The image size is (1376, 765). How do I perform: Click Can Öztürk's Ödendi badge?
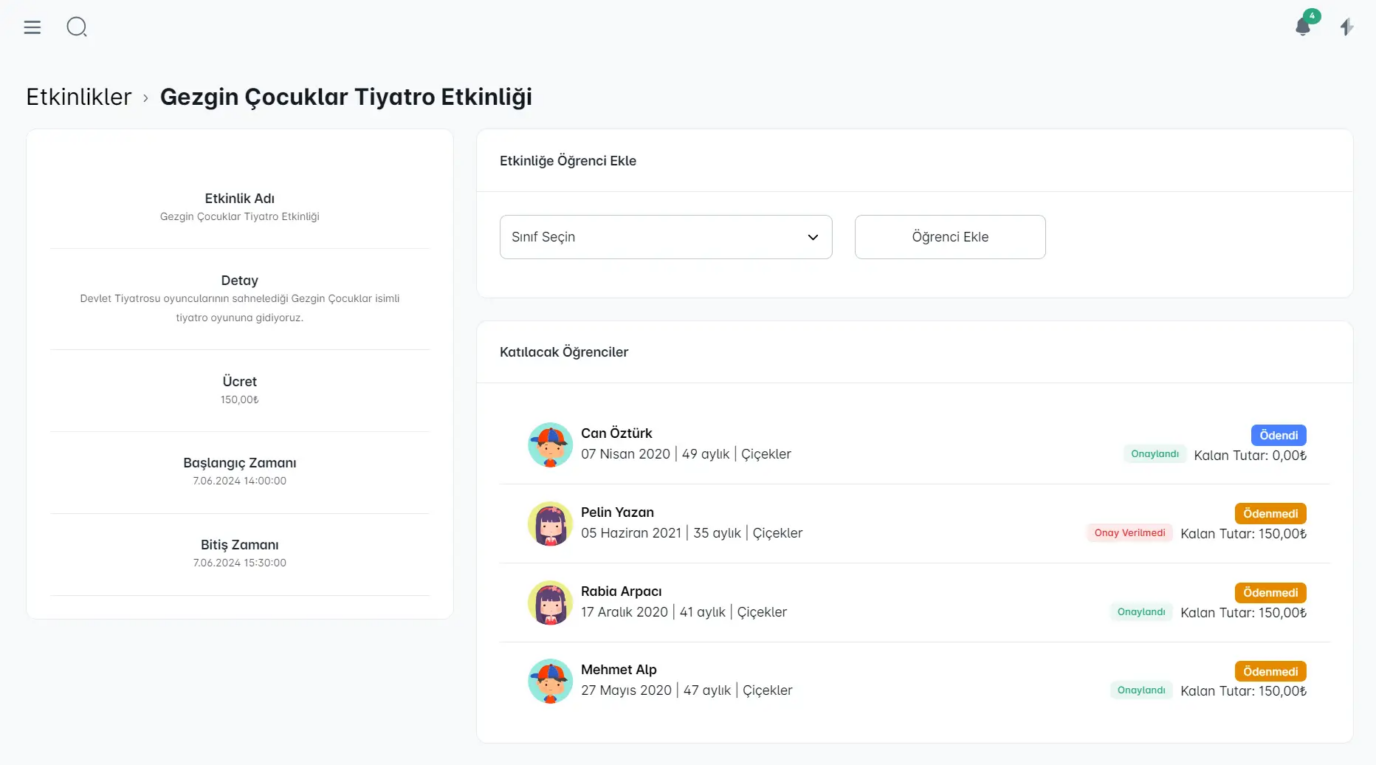1278,435
